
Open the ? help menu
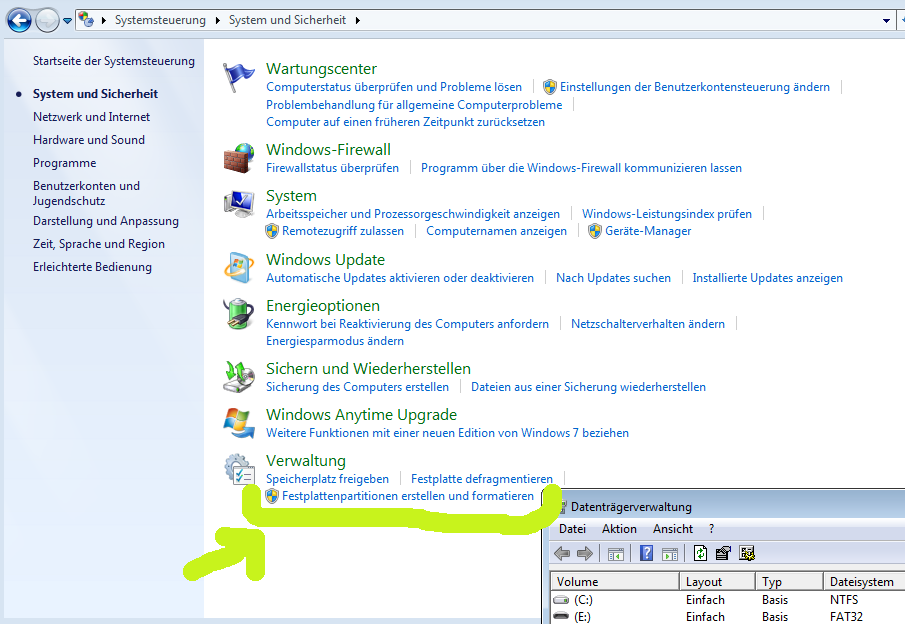712,529
